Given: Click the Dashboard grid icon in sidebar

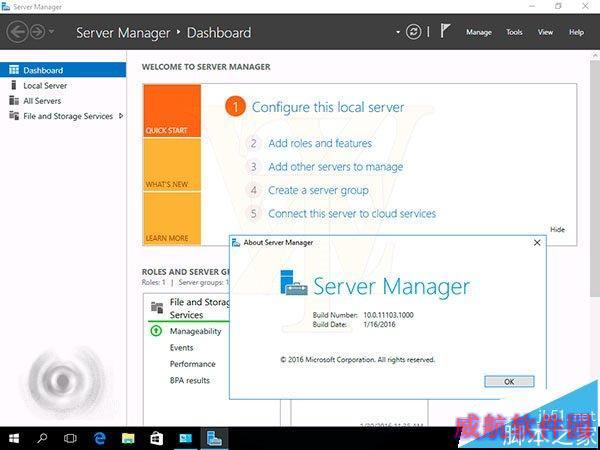Looking at the screenshot, I should click(14, 70).
